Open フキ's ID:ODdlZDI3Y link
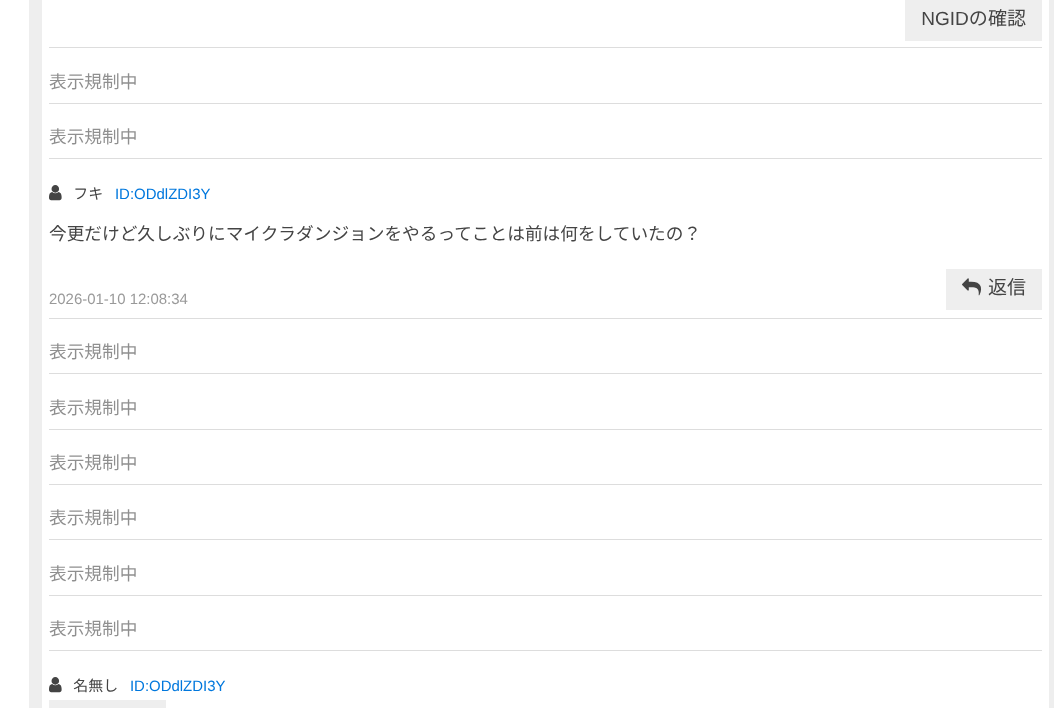Viewport: 1054px width, 708px height. click(162, 194)
